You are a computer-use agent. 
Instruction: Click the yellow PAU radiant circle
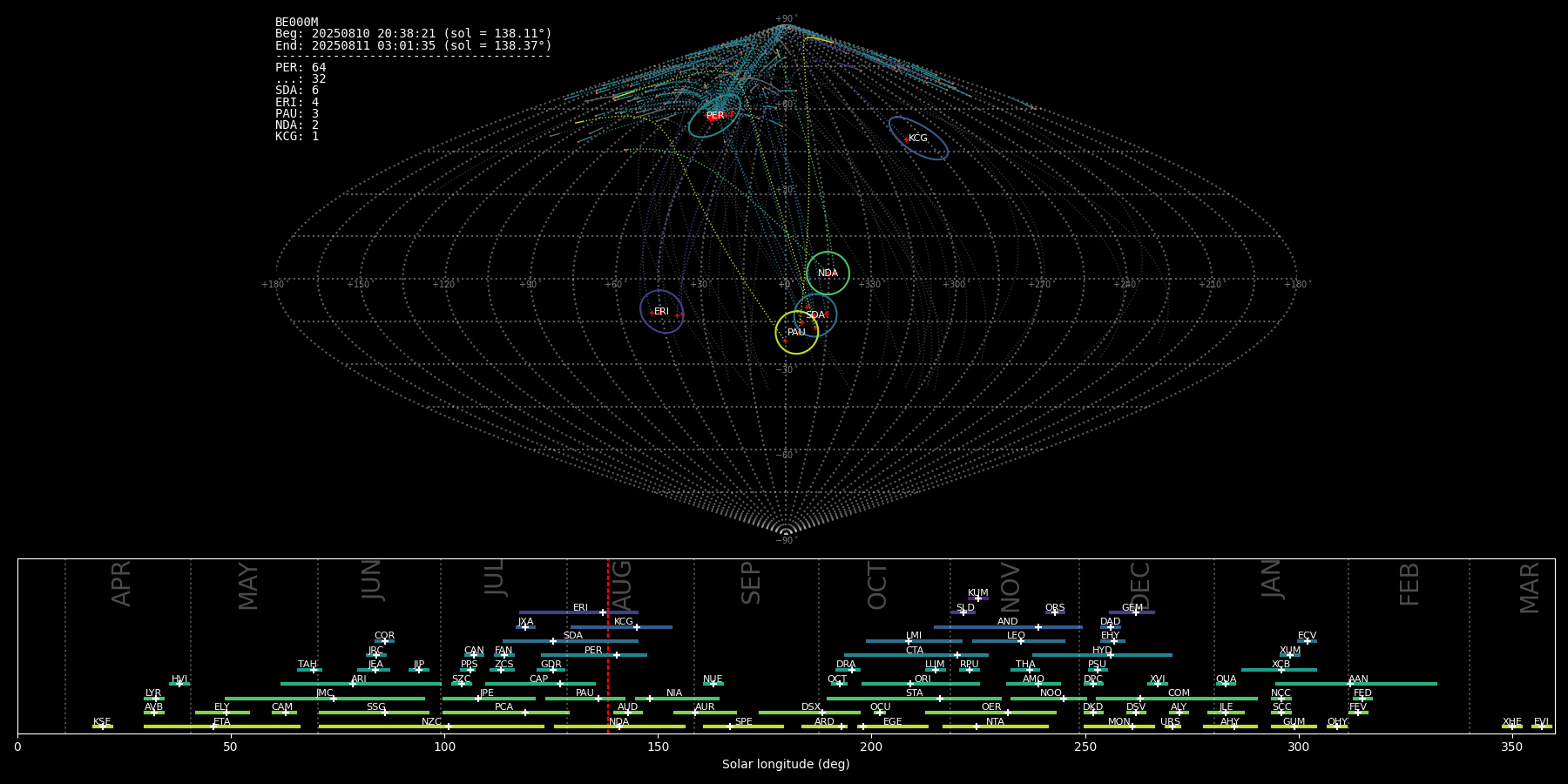[x=796, y=332]
